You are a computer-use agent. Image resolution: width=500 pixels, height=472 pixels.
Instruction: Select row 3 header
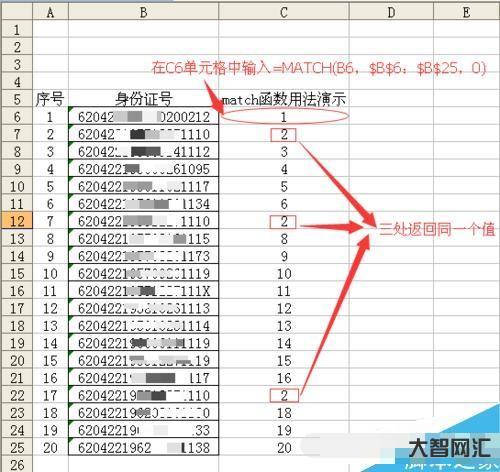(x=17, y=64)
